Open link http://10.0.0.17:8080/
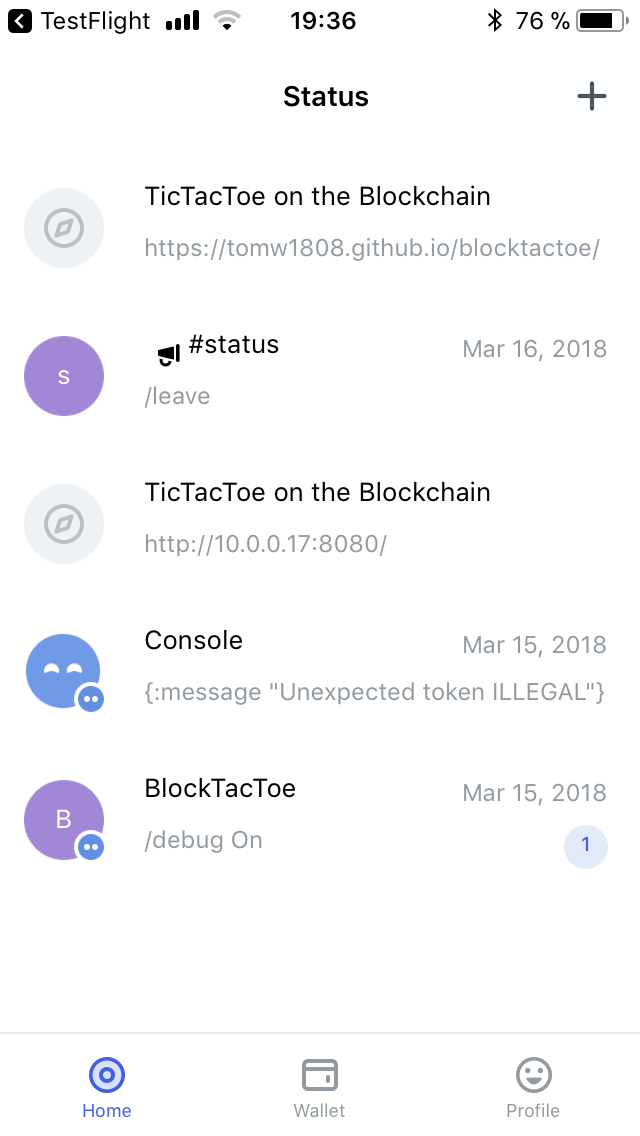640x1136 pixels. (x=265, y=544)
